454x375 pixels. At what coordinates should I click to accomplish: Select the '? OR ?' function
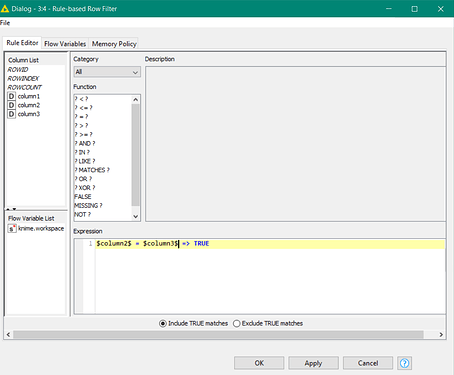(83, 179)
